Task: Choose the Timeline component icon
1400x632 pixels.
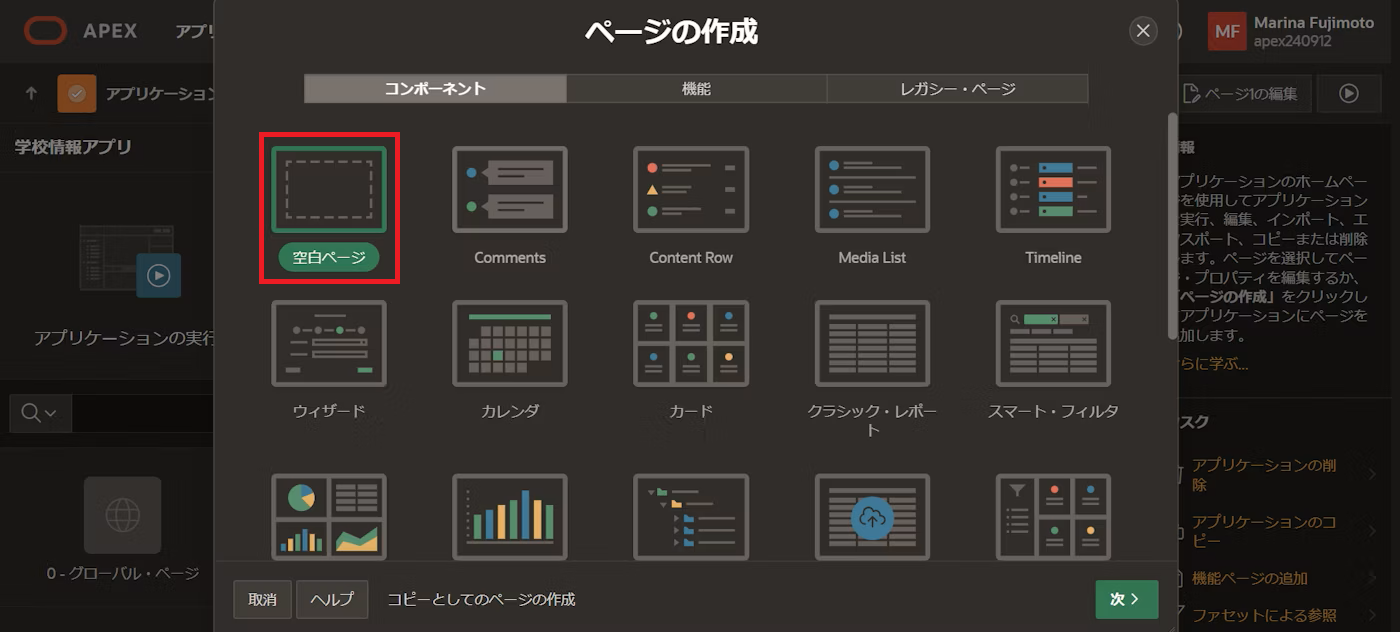Action: click(1053, 189)
